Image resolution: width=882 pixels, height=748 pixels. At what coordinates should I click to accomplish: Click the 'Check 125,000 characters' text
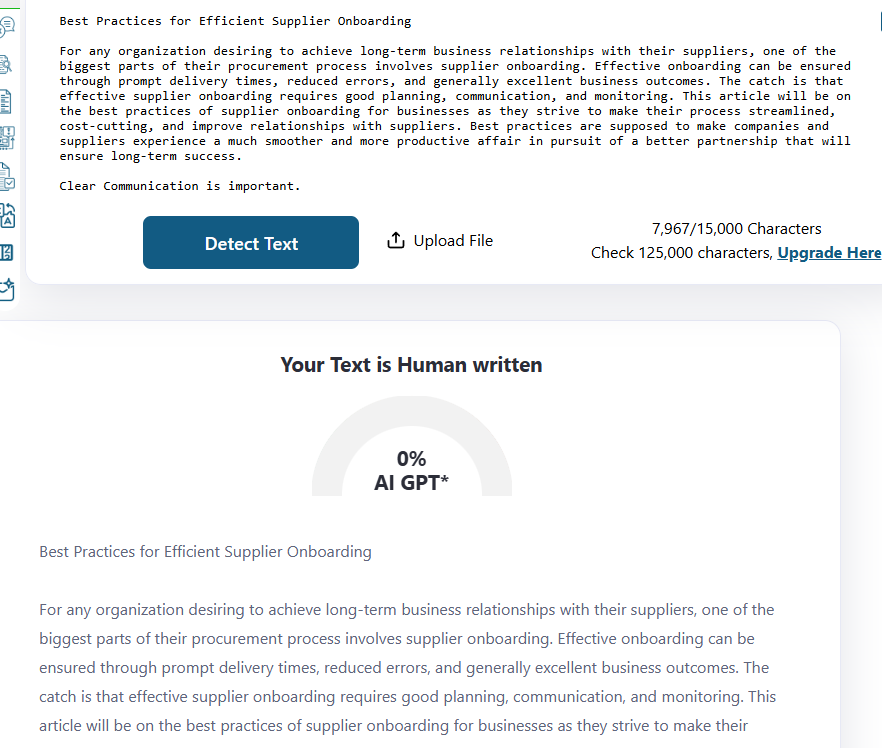(681, 253)
